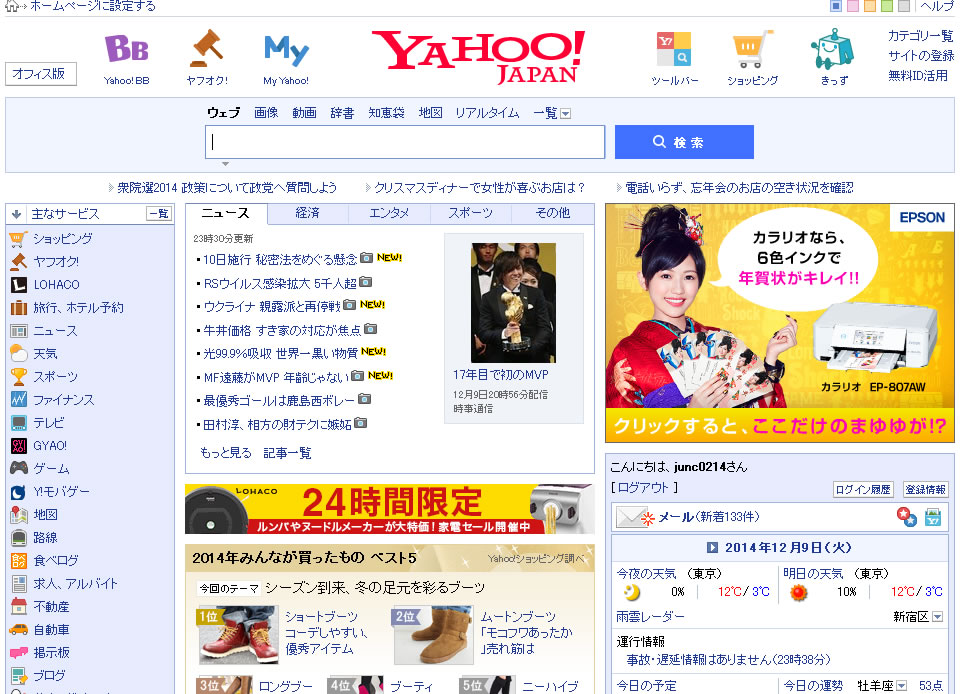
Task: Click the house icon for 不動産
Action: tap(19, 607)
